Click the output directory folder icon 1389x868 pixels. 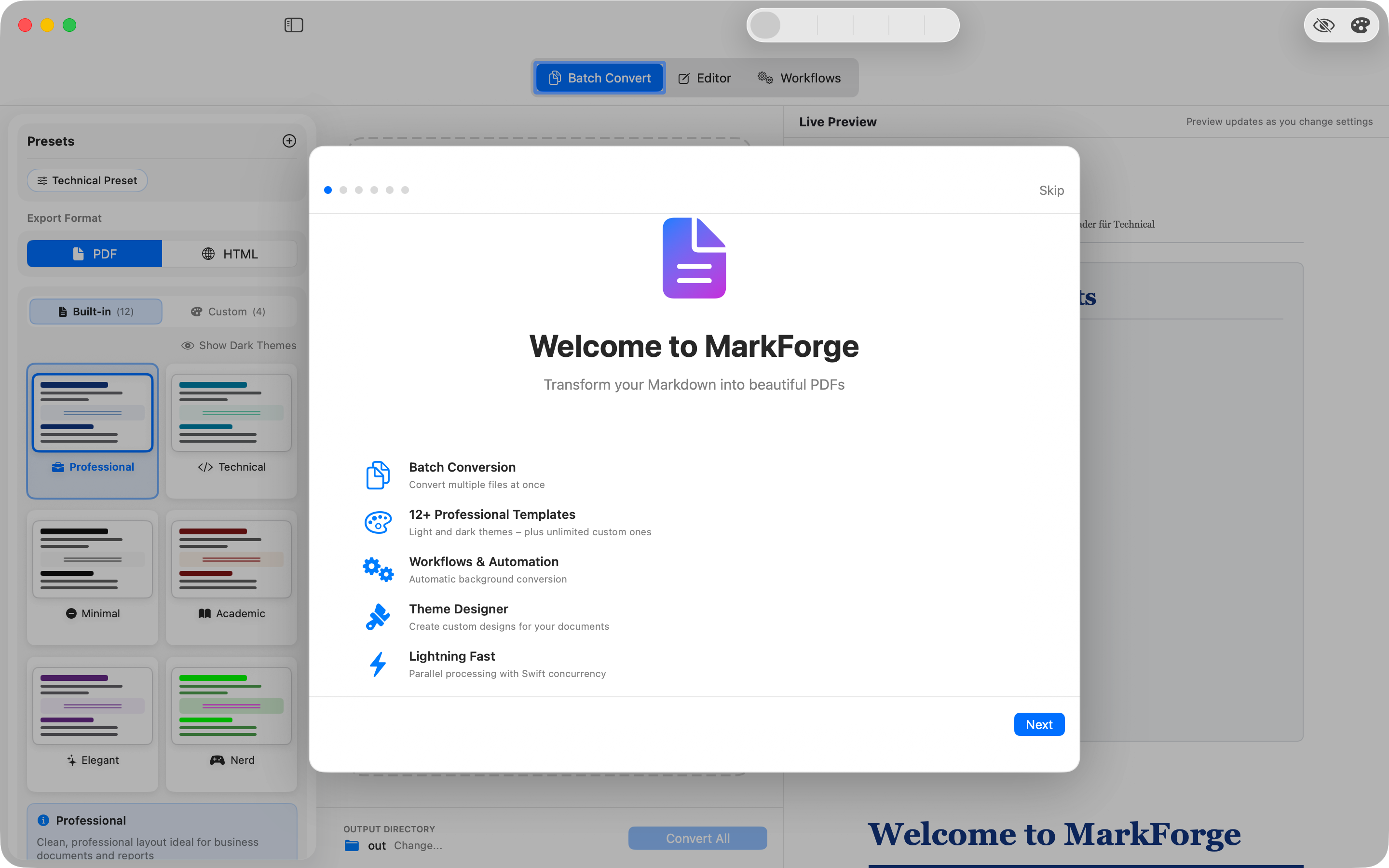click(352, 846)
